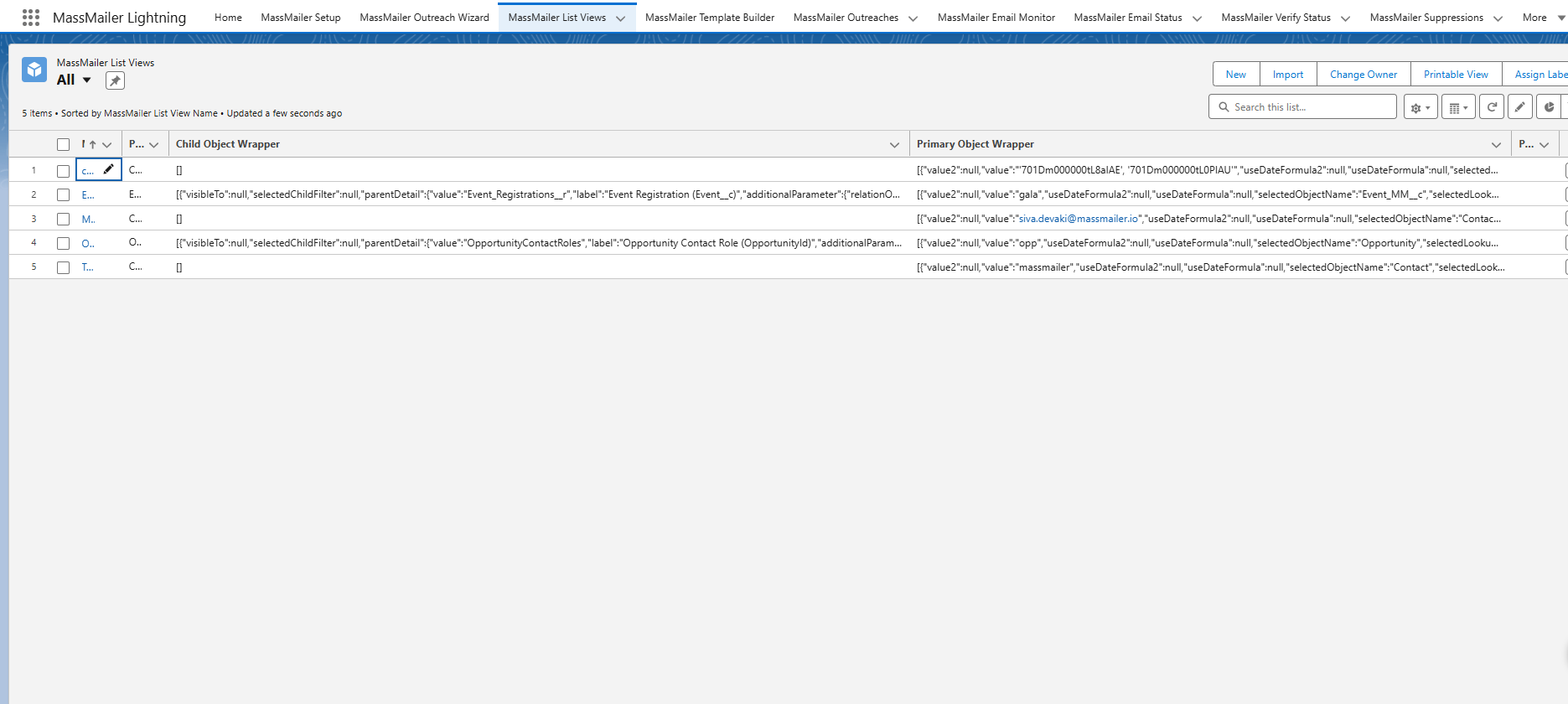Open the record link in row 2
The height and width of the screenshot is (704, 1568).
pyautogui.click(x=88, y=194)
